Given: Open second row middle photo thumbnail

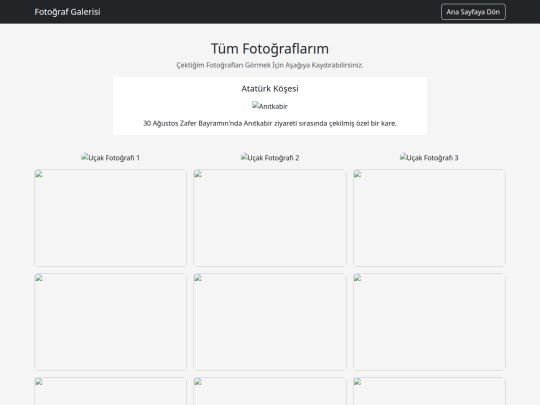Looking at the screenshot, I should tap(270, 322).
